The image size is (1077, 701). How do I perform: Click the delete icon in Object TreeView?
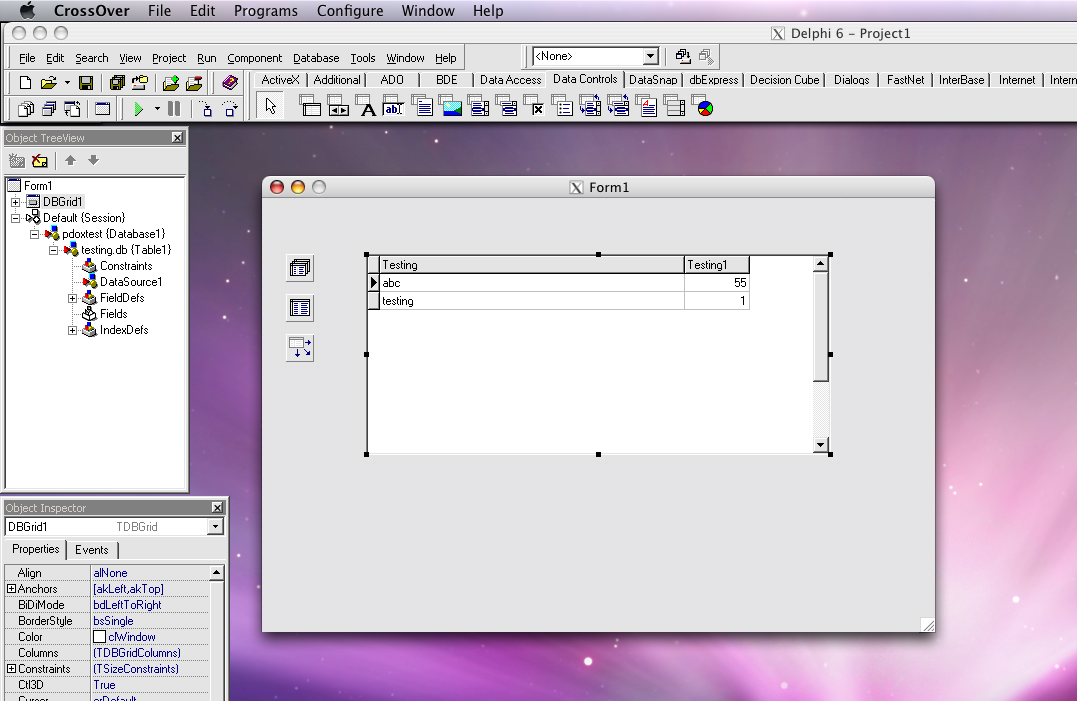point(40,161)
